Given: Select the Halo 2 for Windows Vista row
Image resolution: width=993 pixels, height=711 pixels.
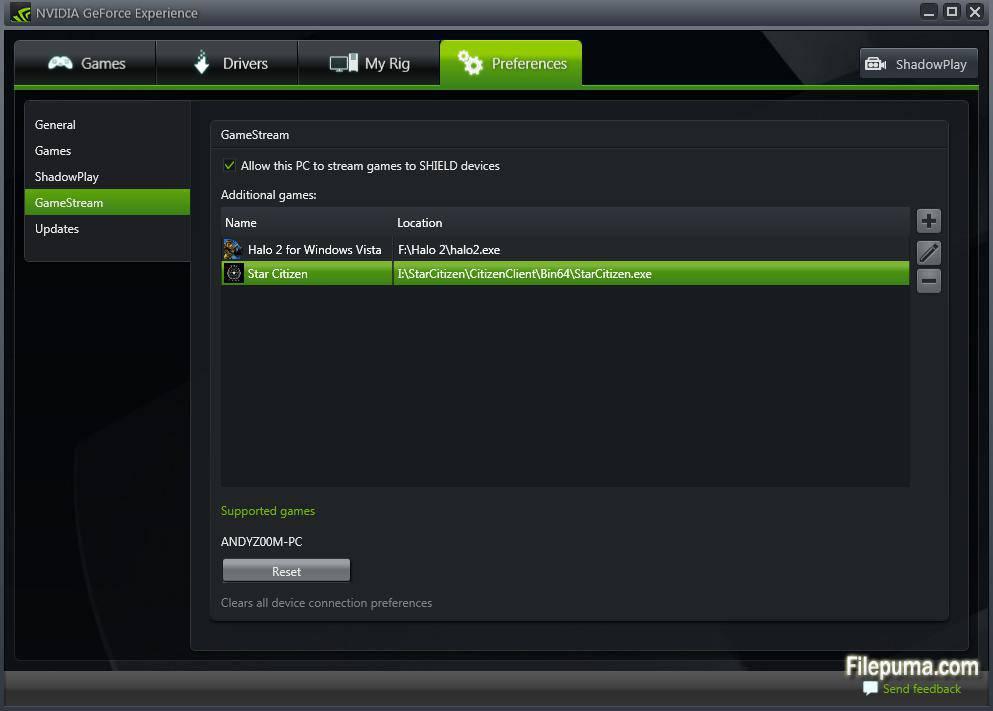Looking at the screenshot, I should coord(565,249).
